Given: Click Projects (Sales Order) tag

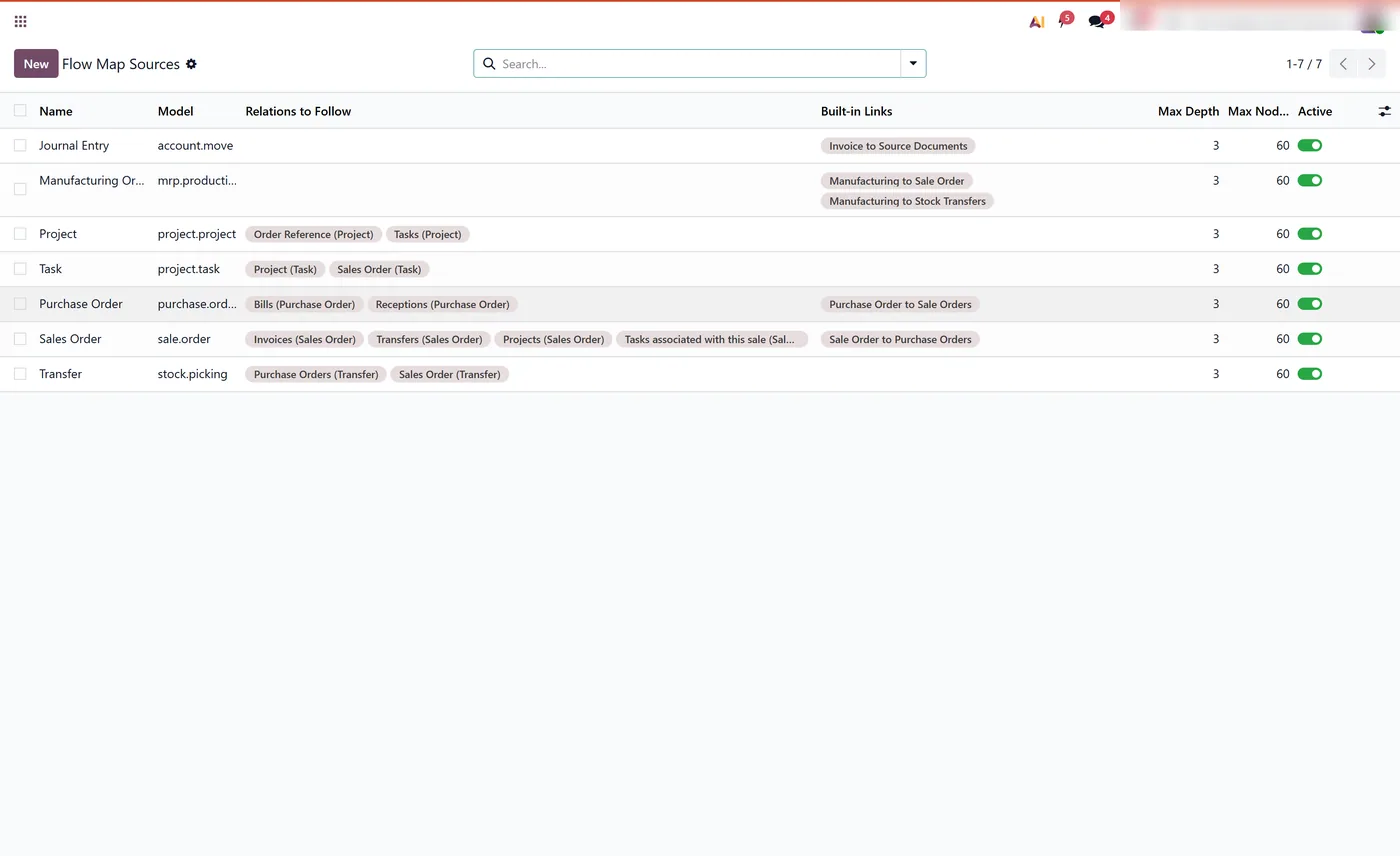Looking at the screenshot, I should pyautogui.click(x=553, y=339).
